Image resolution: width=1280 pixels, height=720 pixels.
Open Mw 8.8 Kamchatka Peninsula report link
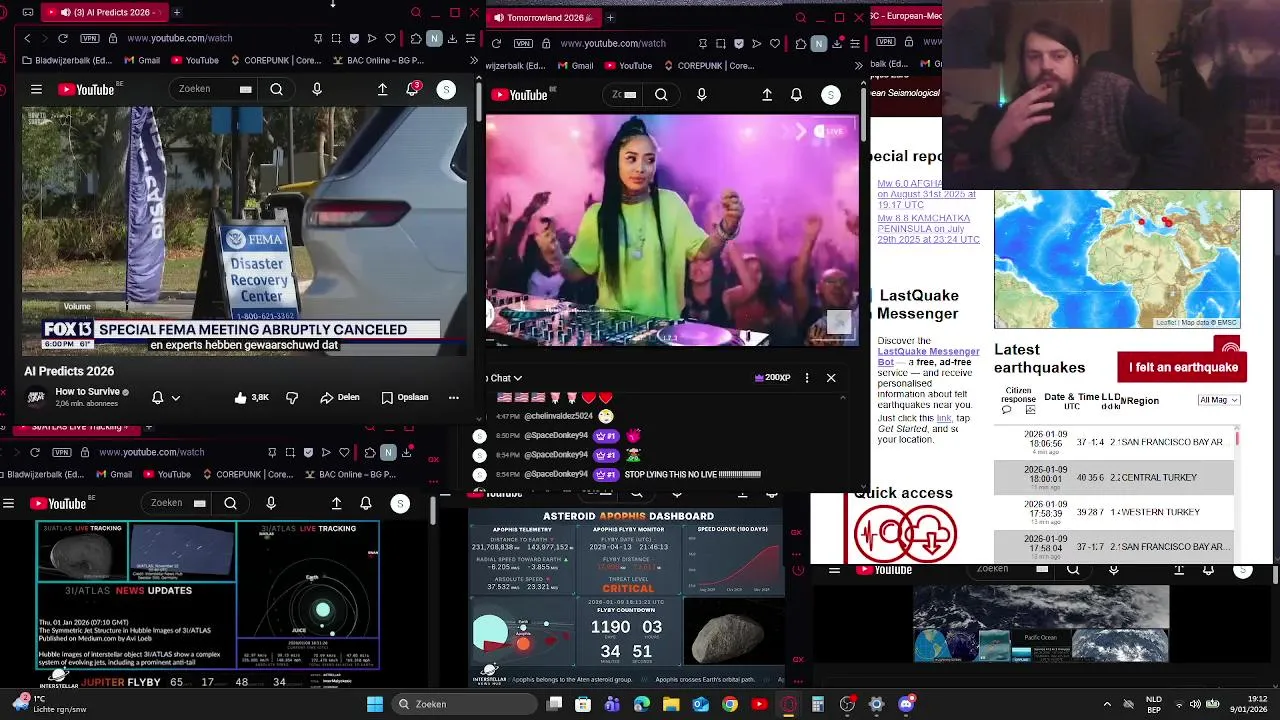[928, 229]
